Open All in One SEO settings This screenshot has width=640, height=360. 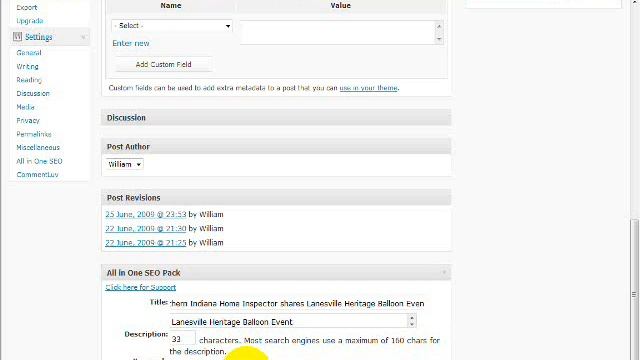click(39, 161)
